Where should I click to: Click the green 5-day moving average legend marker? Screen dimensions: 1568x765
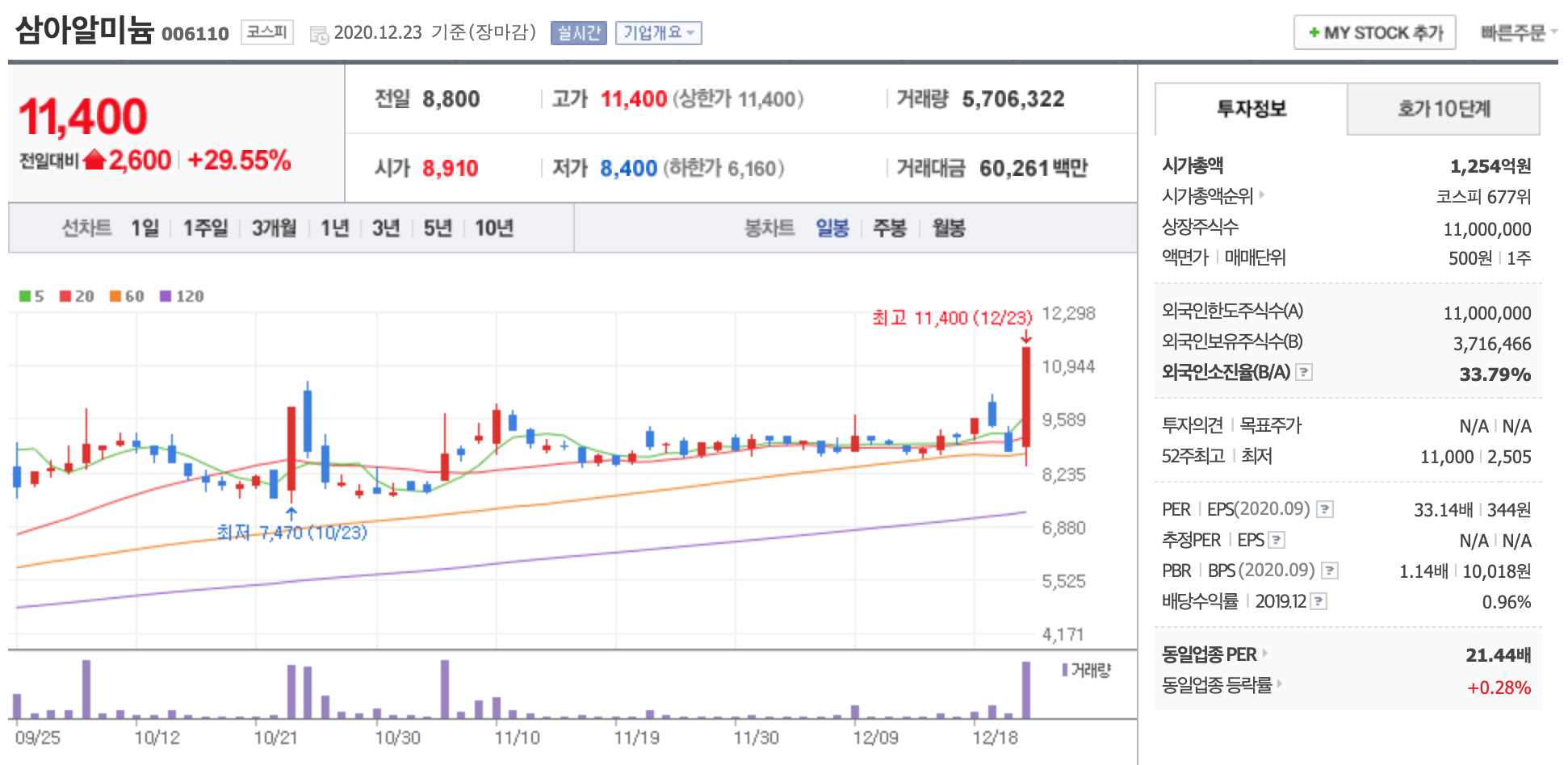24,296
